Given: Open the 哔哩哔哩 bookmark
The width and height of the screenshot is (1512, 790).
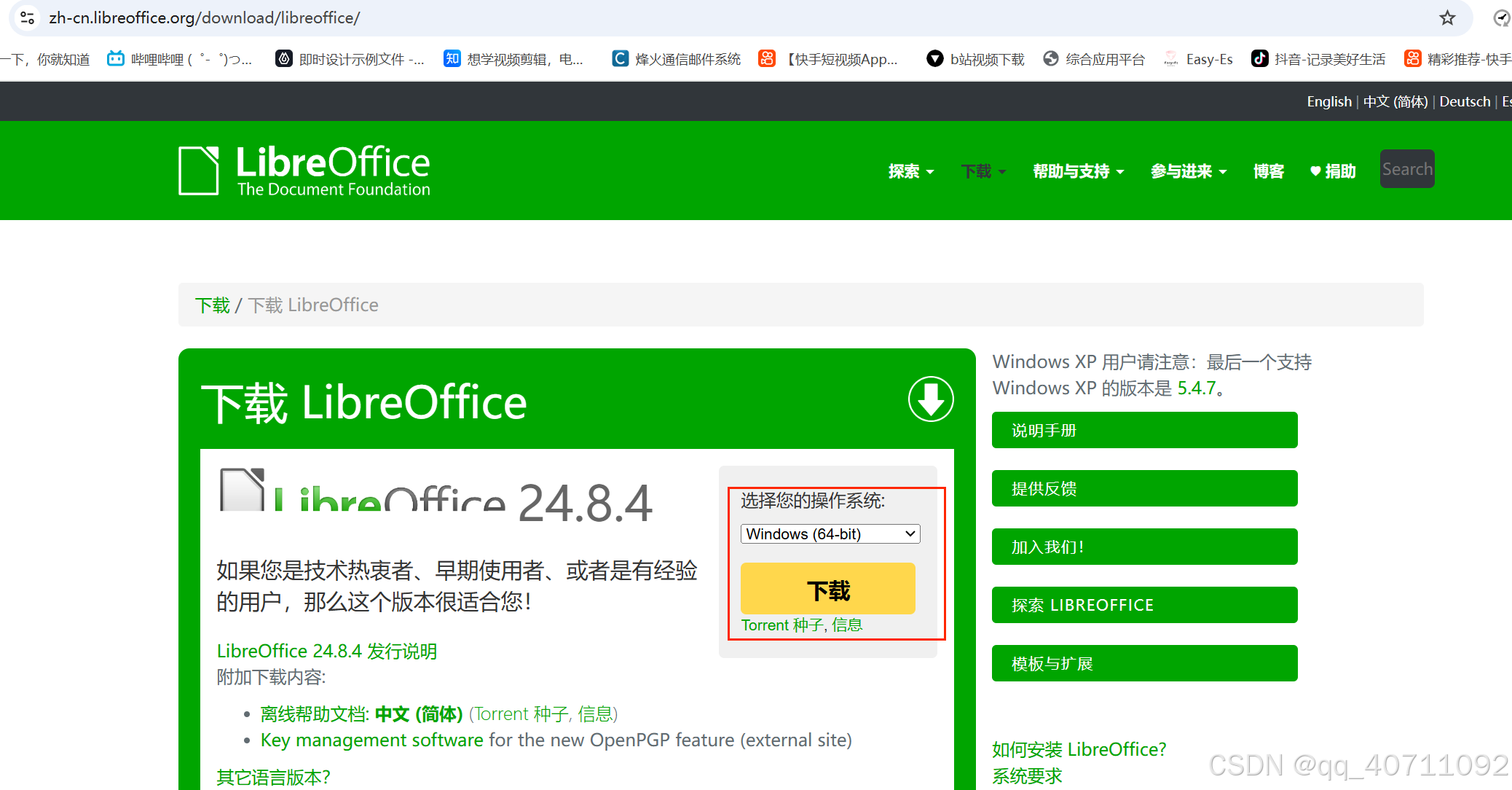Looking at the screenshot, I should pos(179,59).
